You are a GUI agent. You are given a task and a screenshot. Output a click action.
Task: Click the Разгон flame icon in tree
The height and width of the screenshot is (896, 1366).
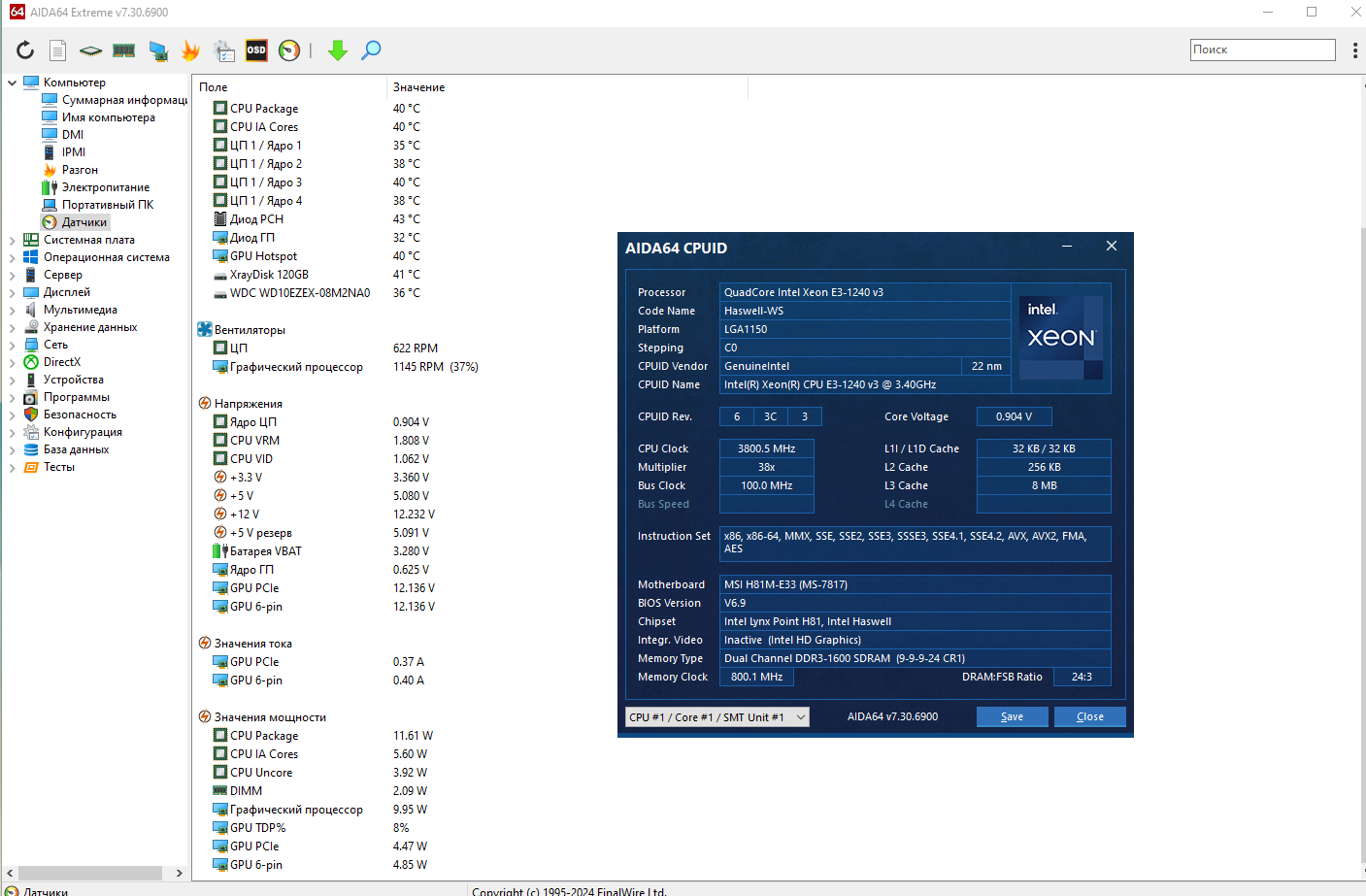click(50, 170)
